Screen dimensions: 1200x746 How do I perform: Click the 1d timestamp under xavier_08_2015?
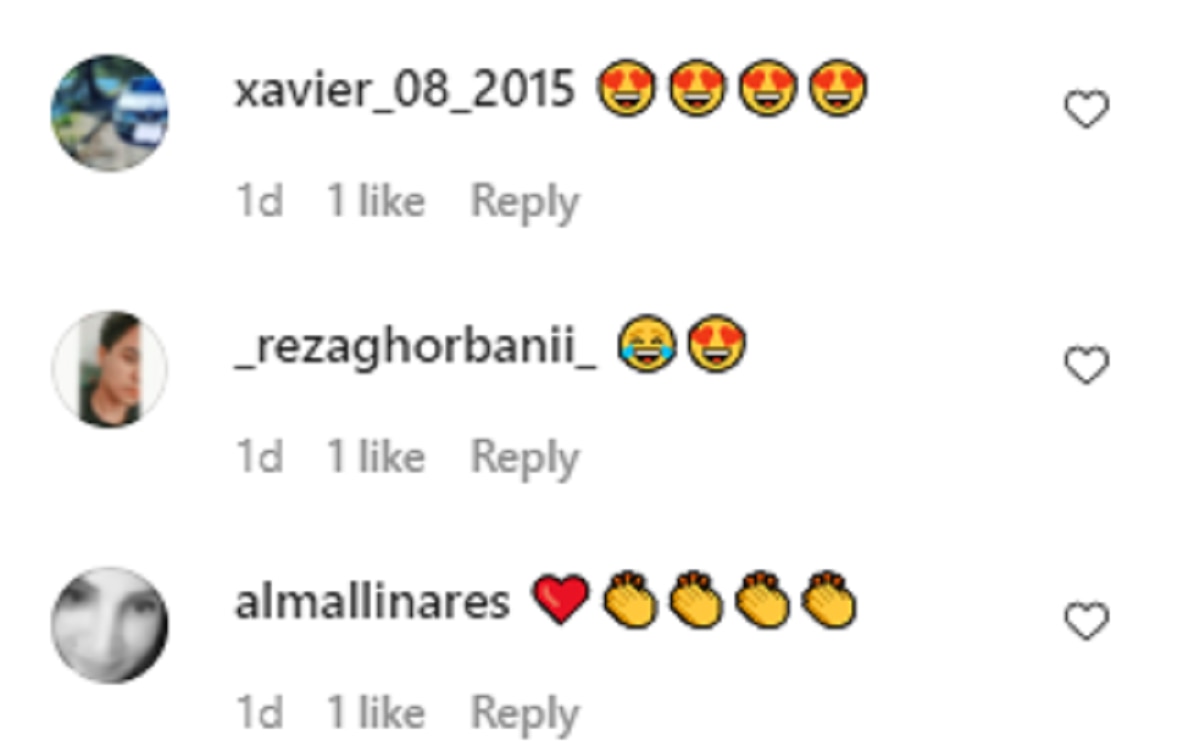[259, 202]
